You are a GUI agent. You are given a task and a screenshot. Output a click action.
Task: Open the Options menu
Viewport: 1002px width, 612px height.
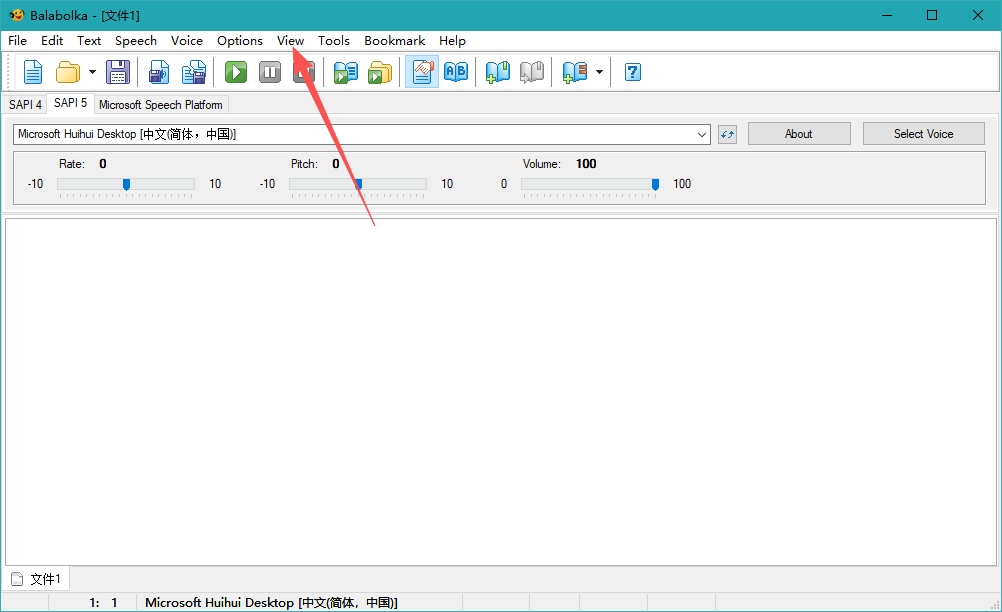click(x=240, y=41)
